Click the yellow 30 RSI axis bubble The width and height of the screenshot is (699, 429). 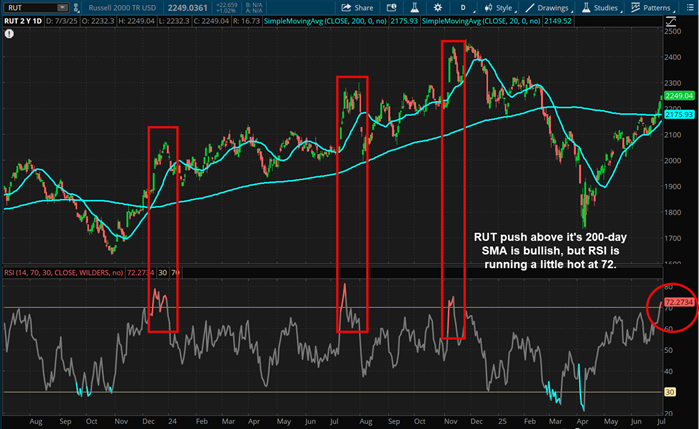670,392
